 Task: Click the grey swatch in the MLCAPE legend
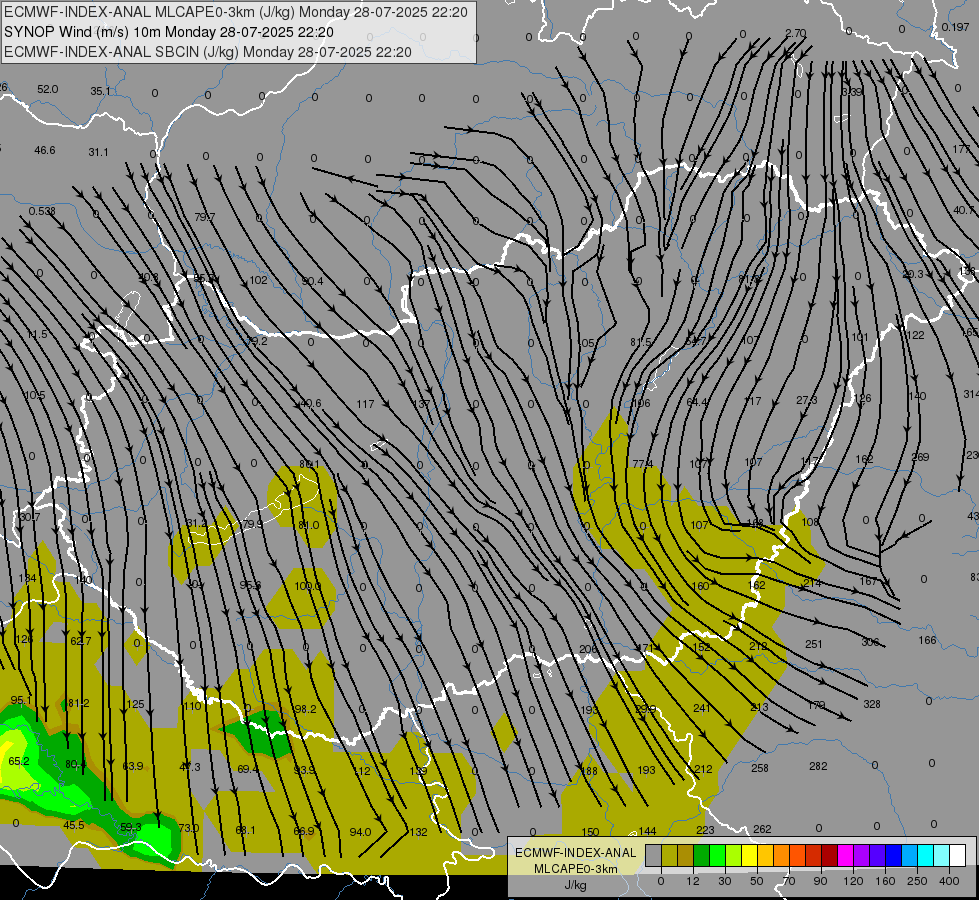point(654,855)
